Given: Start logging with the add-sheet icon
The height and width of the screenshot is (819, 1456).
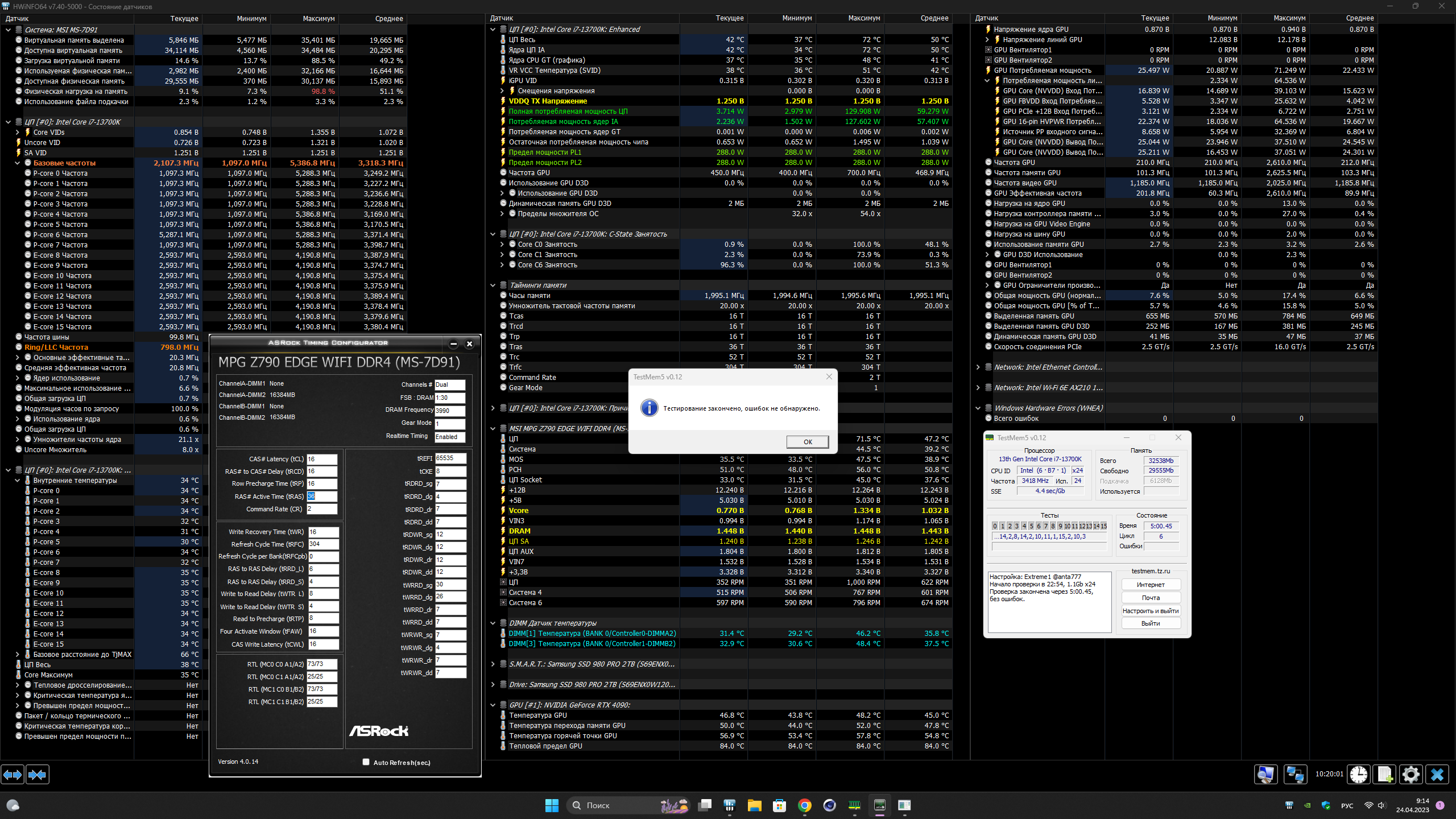Looking at the screenshot, I should point(1385,774).
